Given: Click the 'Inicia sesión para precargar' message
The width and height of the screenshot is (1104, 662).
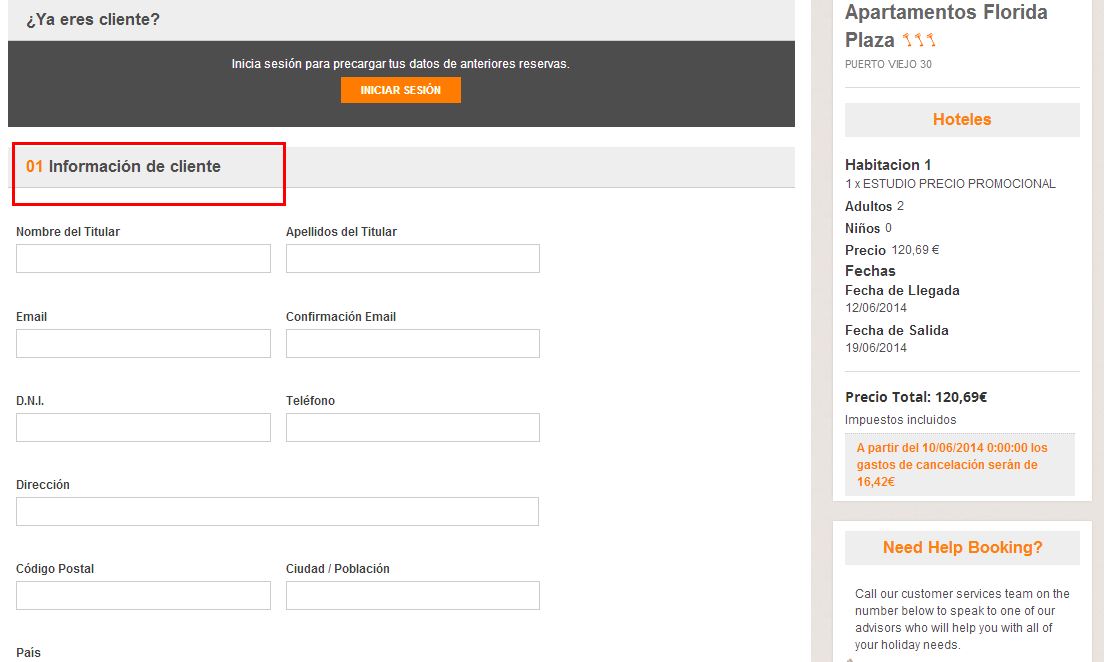Looking at the screenshot, I should [x=401, y=64].
